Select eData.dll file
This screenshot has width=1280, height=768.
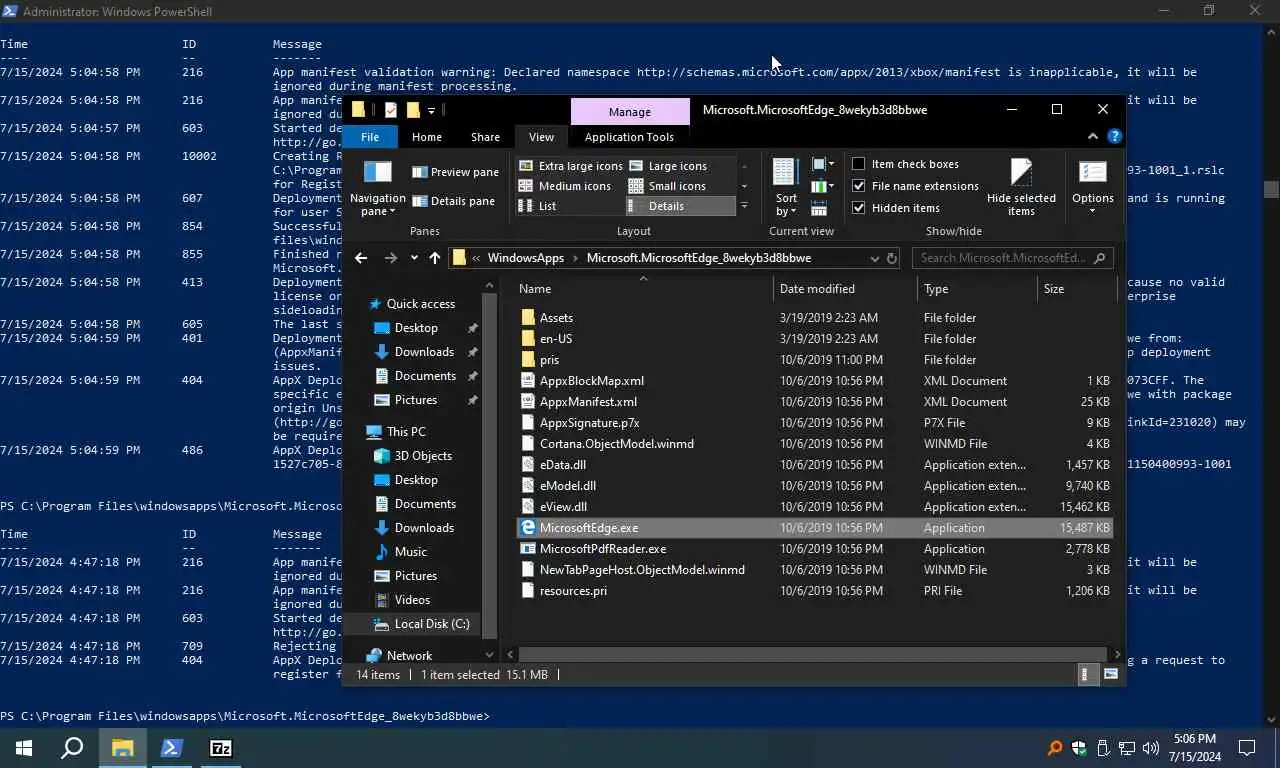click(x=814, y=465)
